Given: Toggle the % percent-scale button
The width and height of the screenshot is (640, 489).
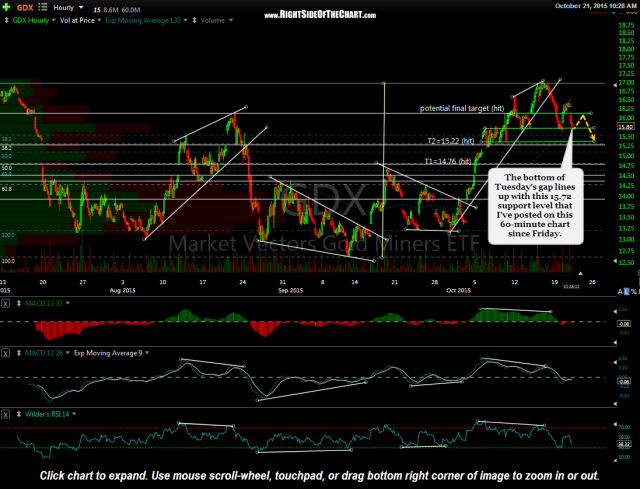Looking at the screenshot, I should (x=633, y=291).
